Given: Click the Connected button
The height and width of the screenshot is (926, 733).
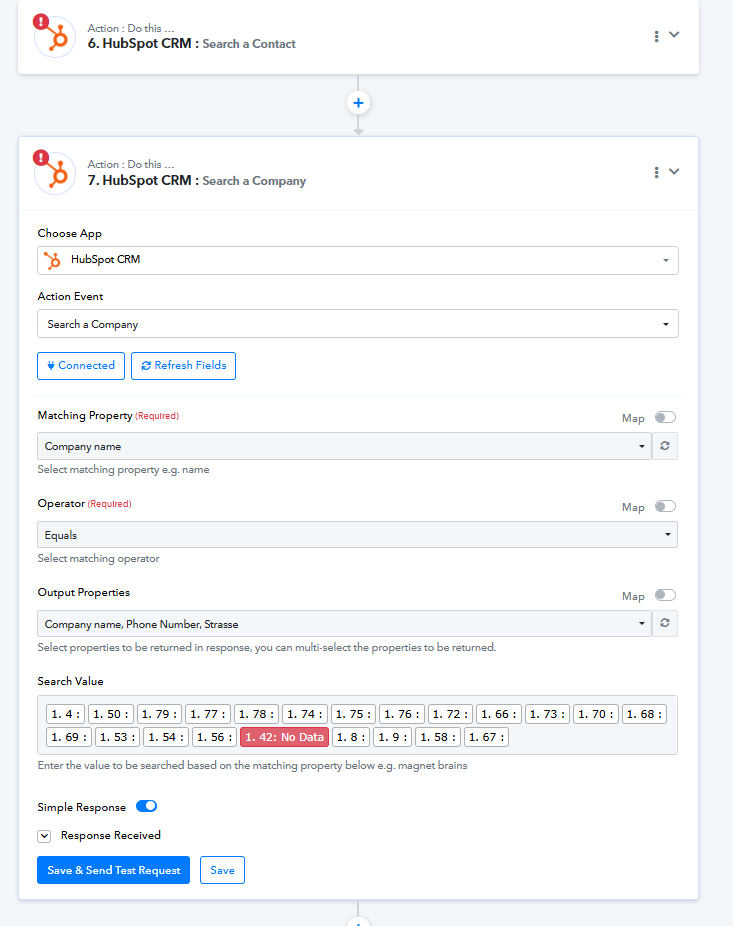Looking at the screenshot, I should [81, 366].
